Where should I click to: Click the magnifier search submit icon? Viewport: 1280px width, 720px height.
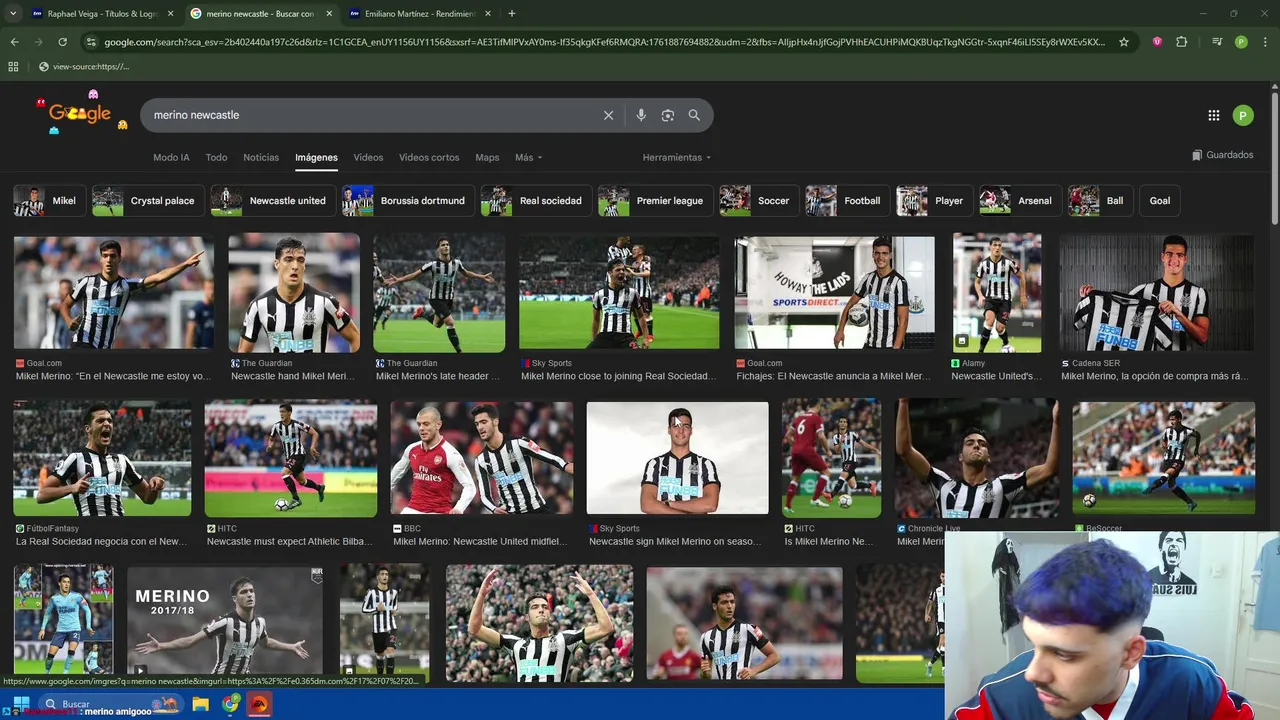point(694,115)
